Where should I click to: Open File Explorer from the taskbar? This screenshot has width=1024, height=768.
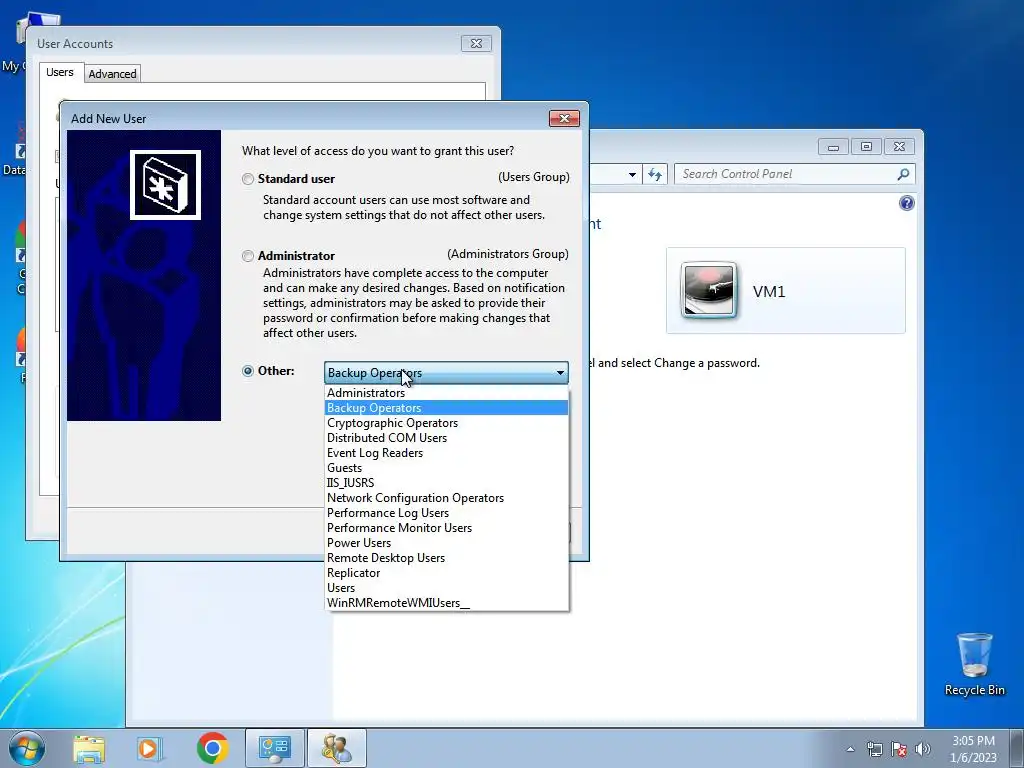pos(89,748)
